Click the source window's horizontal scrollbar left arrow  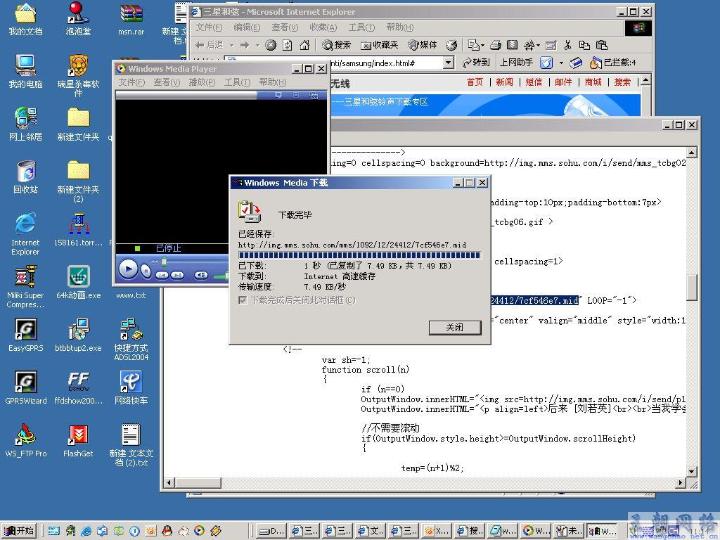pos(170,483)
